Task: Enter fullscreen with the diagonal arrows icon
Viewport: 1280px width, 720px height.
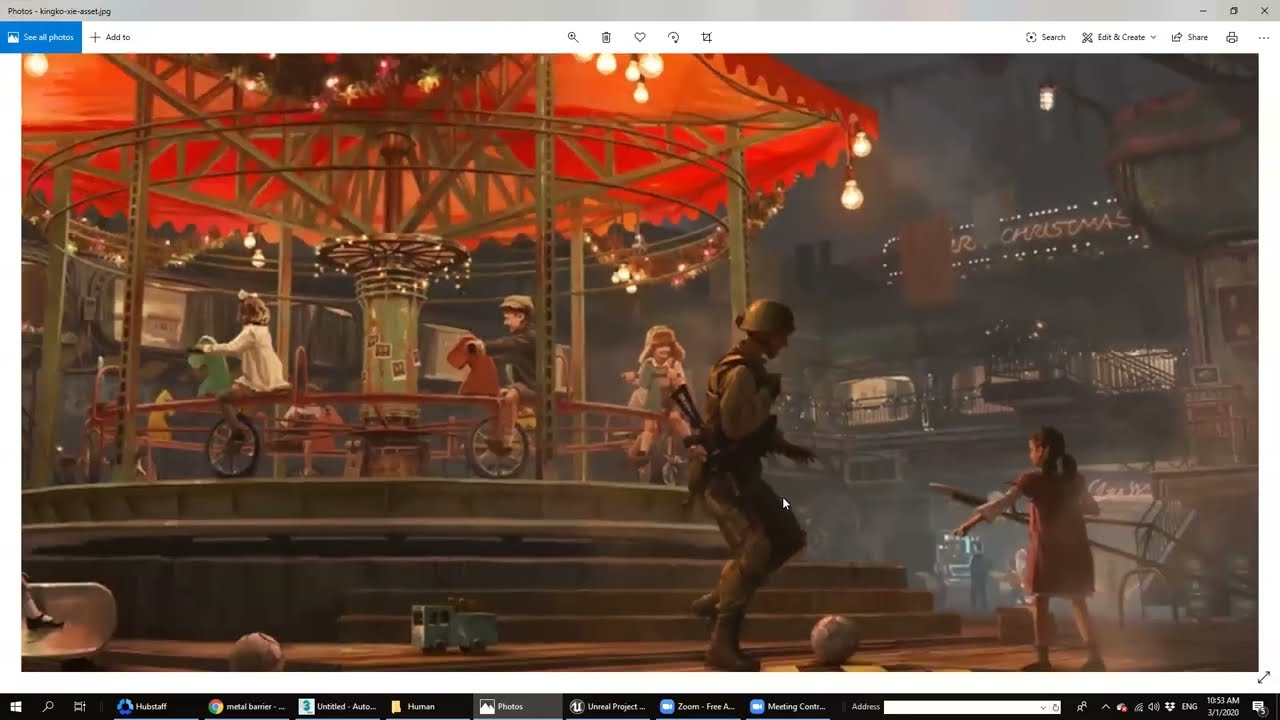Action: click(1264, 677)
